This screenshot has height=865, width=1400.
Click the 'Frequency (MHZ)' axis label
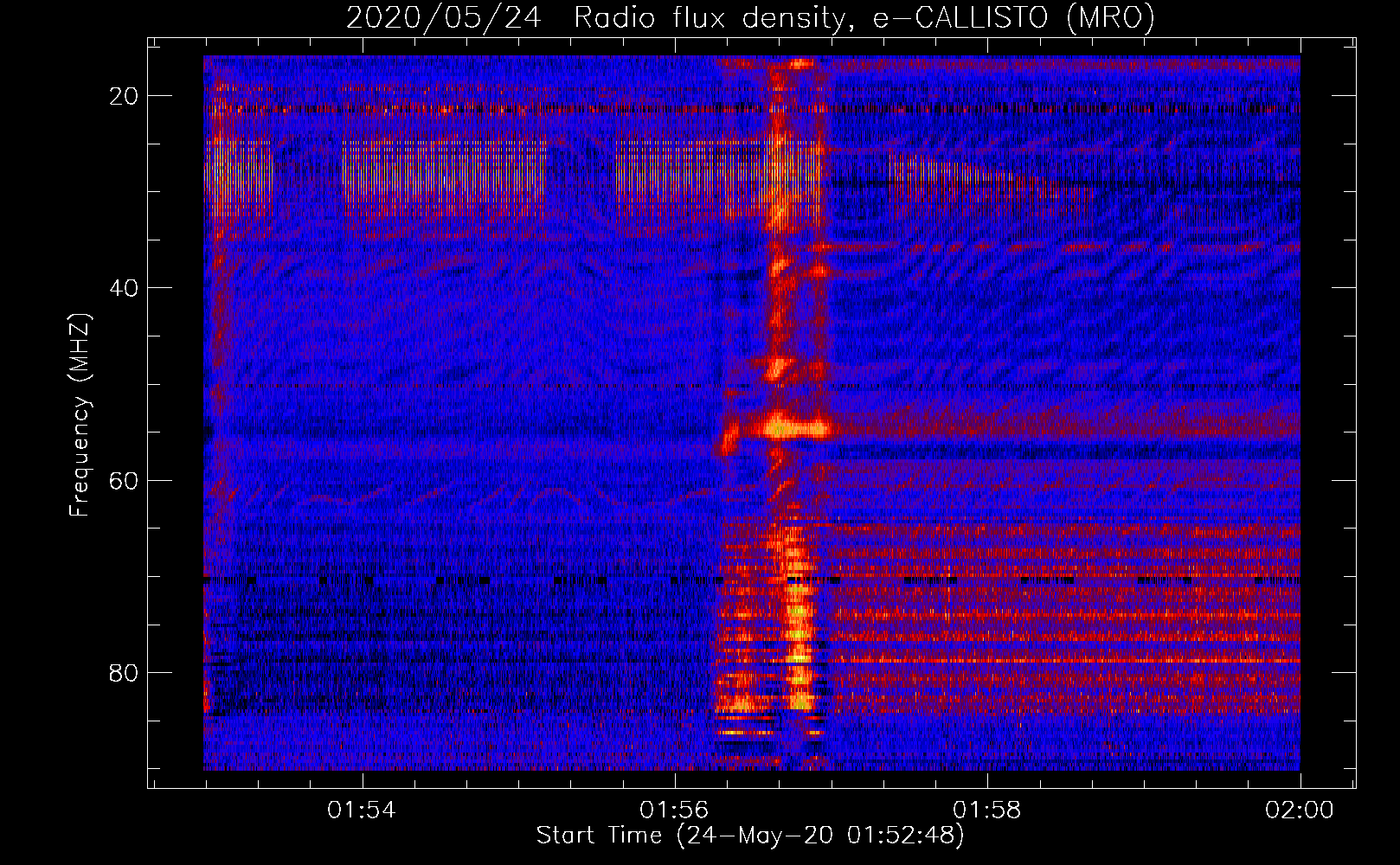(x=80, y=415)
